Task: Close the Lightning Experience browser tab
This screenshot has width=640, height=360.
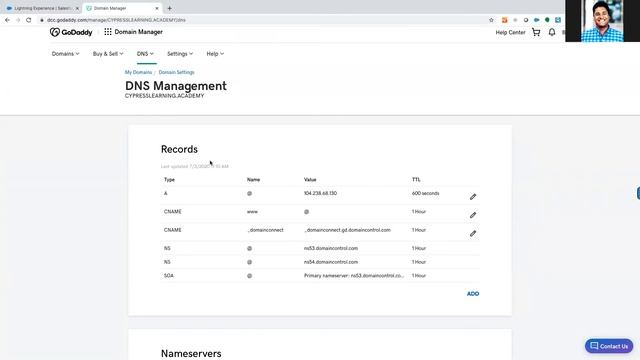Action: pos(77,8)
